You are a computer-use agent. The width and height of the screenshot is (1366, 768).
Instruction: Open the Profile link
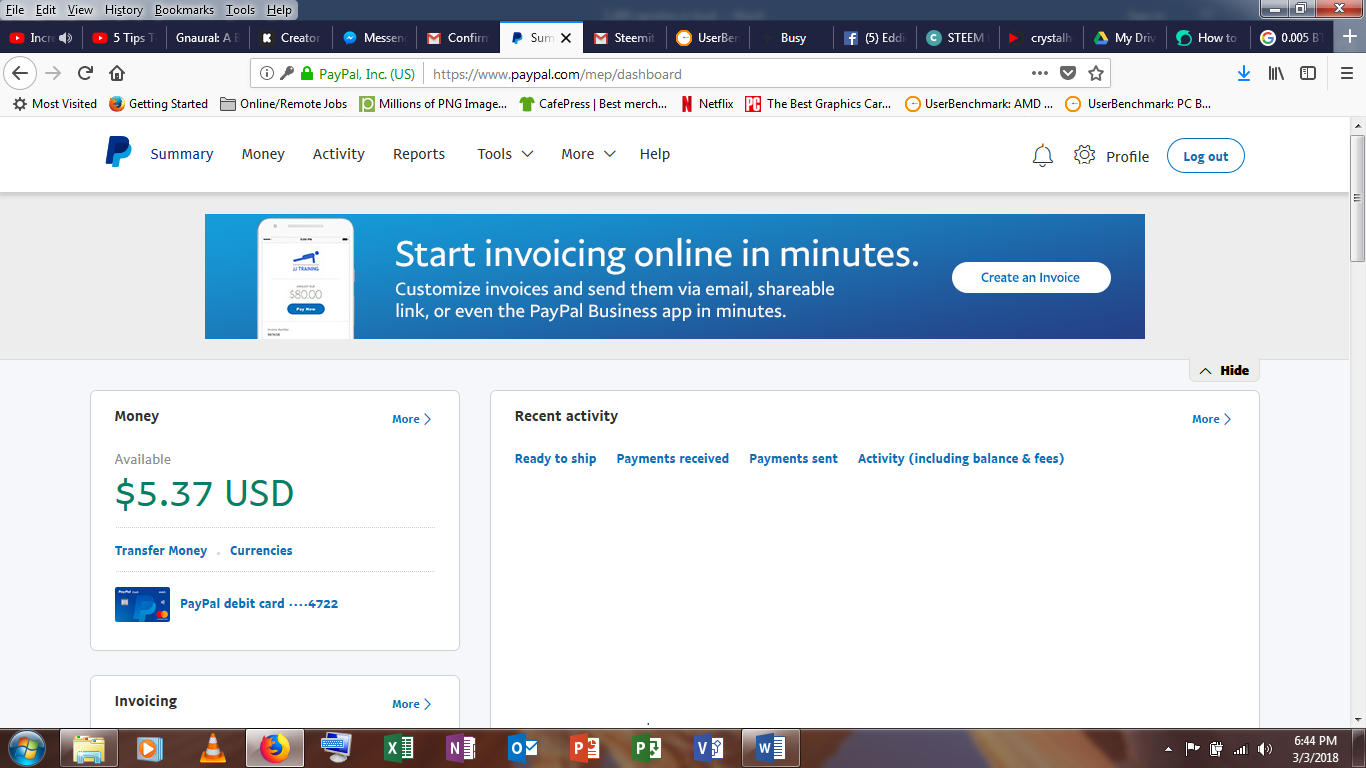click(1127, 156)
